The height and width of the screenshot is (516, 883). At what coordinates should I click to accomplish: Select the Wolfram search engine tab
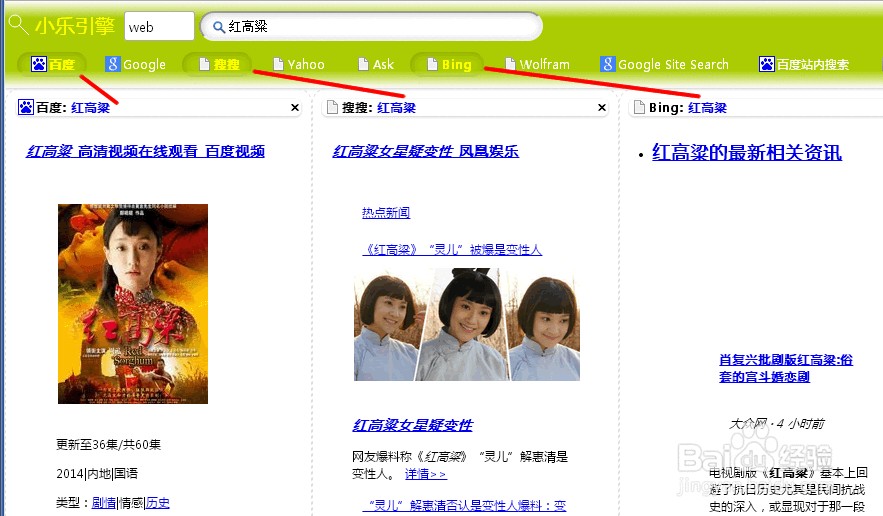[x=537, y=64]
